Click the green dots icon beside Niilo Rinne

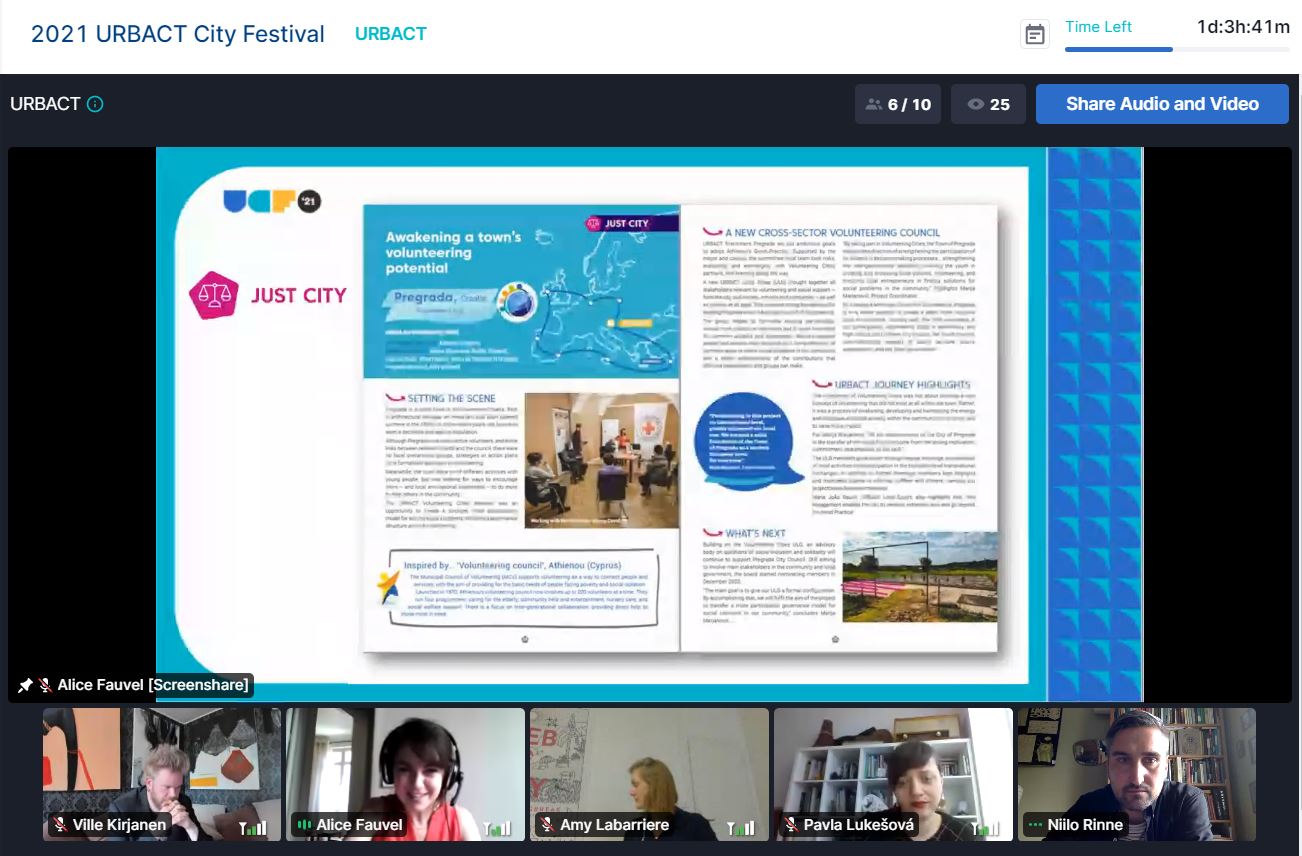tap(1035, 826)
